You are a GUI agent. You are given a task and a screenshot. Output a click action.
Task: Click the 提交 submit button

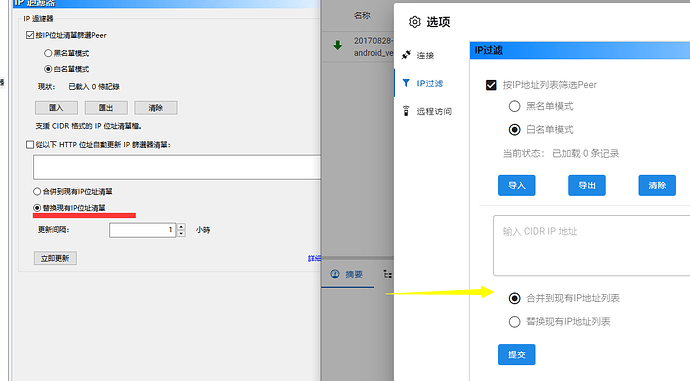tap(517, 355)
